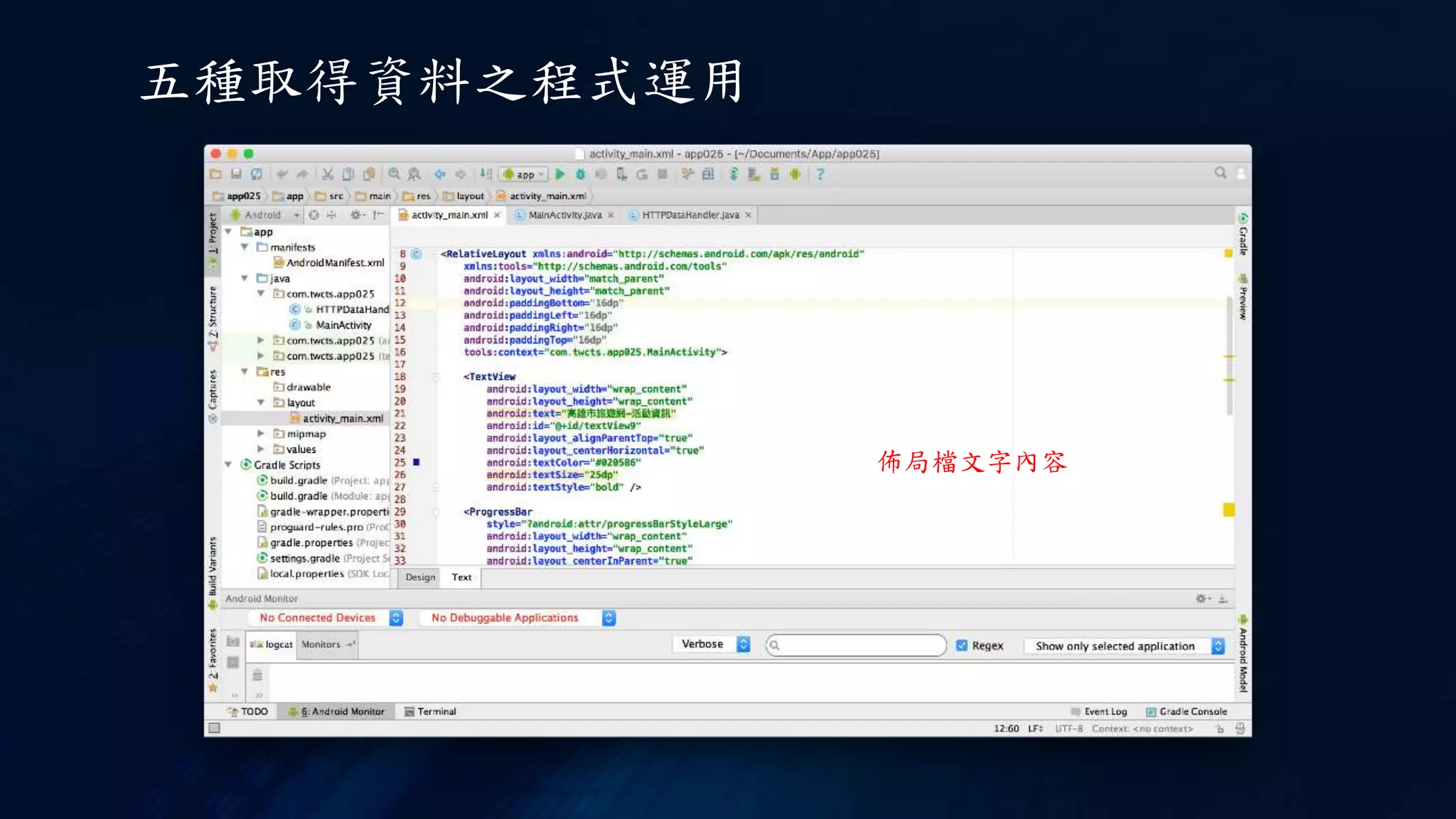Viewport: 1456px width, 819px height.
Task: Open help via question mark icon
Action: (820, 174)
